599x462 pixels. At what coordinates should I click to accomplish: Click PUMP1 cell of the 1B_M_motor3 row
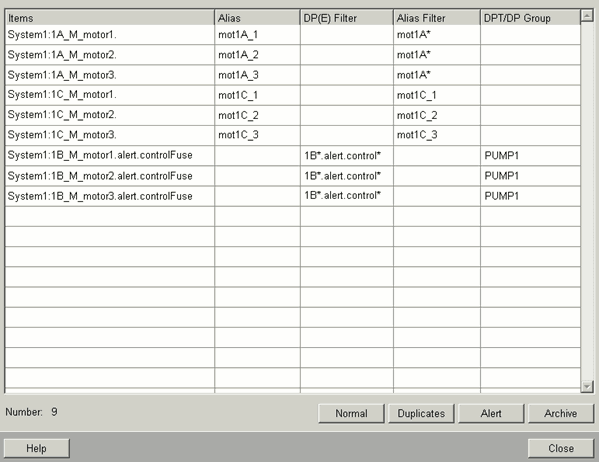530,196
